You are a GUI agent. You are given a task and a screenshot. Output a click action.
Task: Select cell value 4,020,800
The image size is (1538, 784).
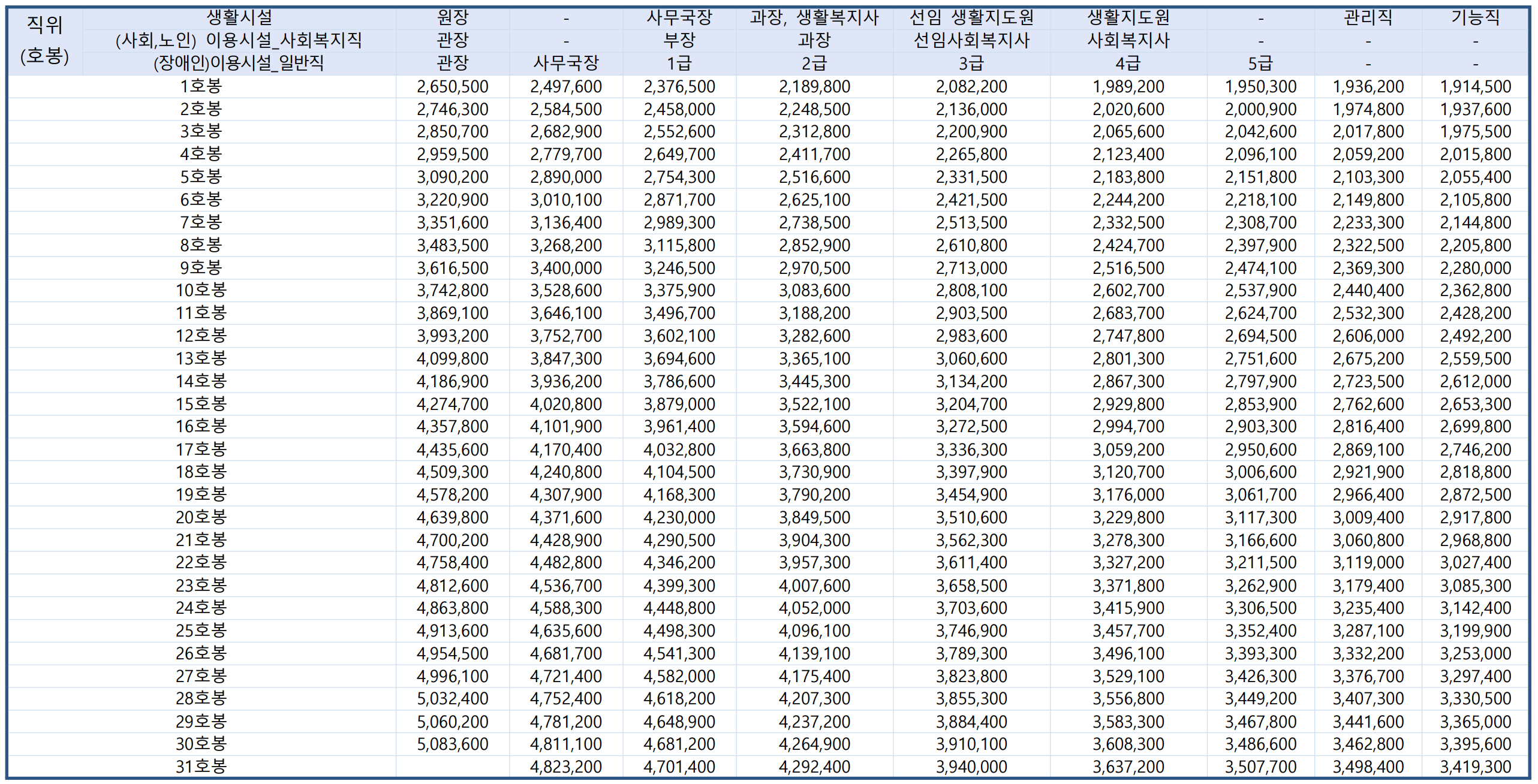(565, 404)
